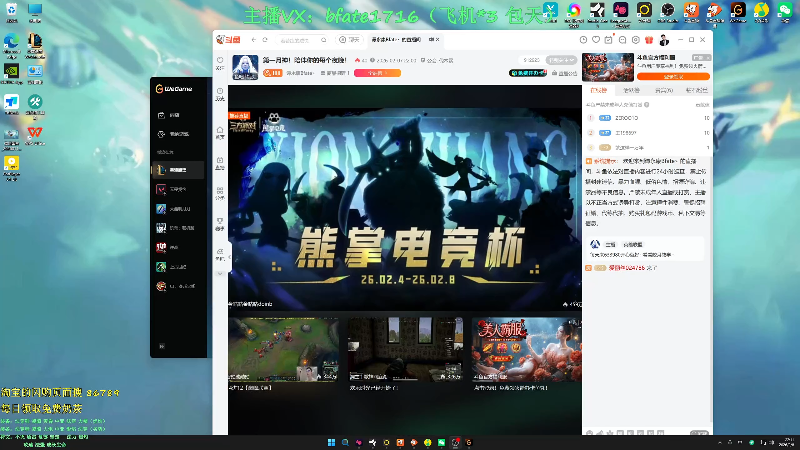This screenshot has width=800, height=450.
Task: Open the Recycle Bin on desktop
Action: pyautogui.click(x=11, y=13)
